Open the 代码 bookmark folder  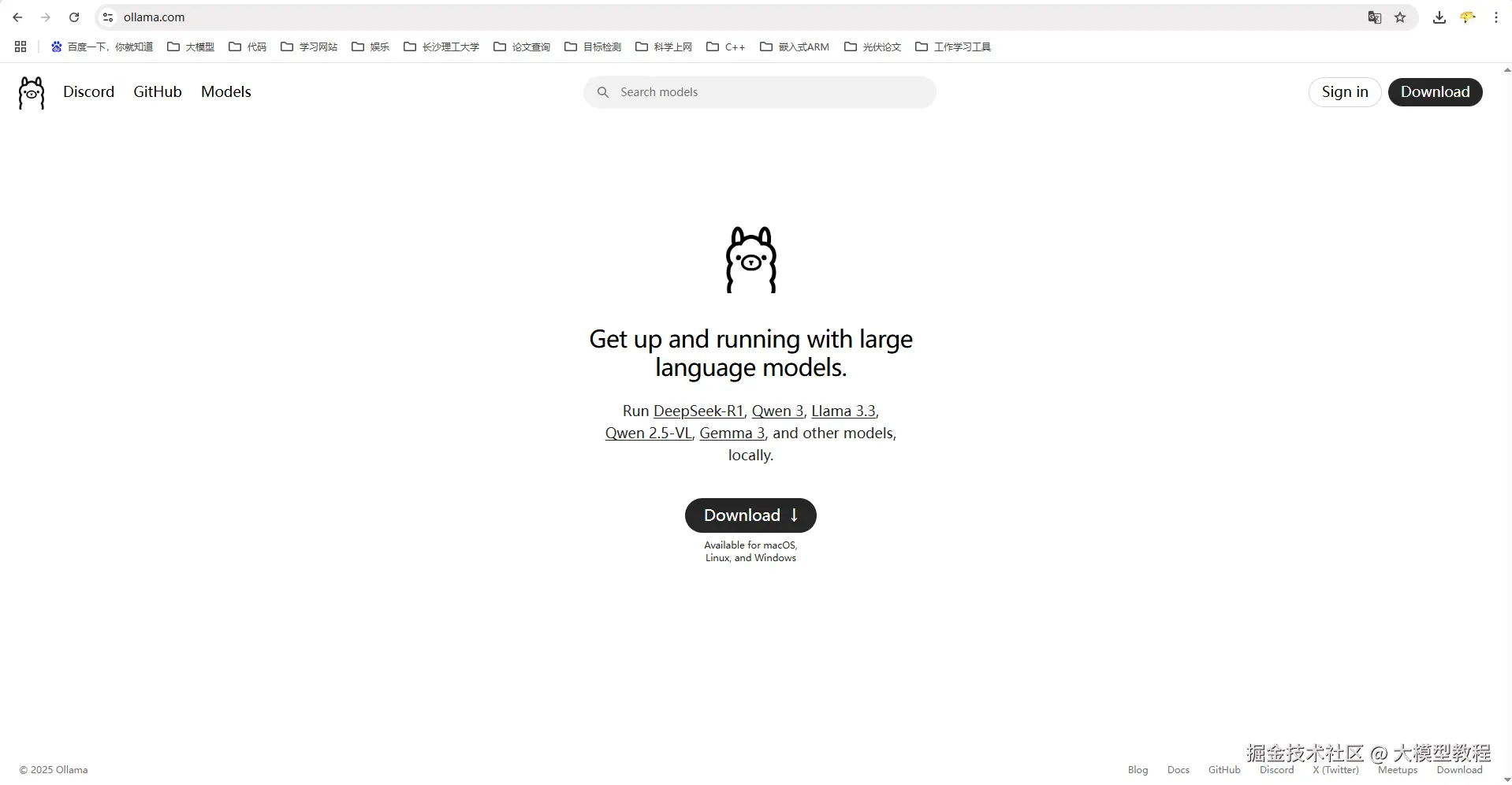248,47
